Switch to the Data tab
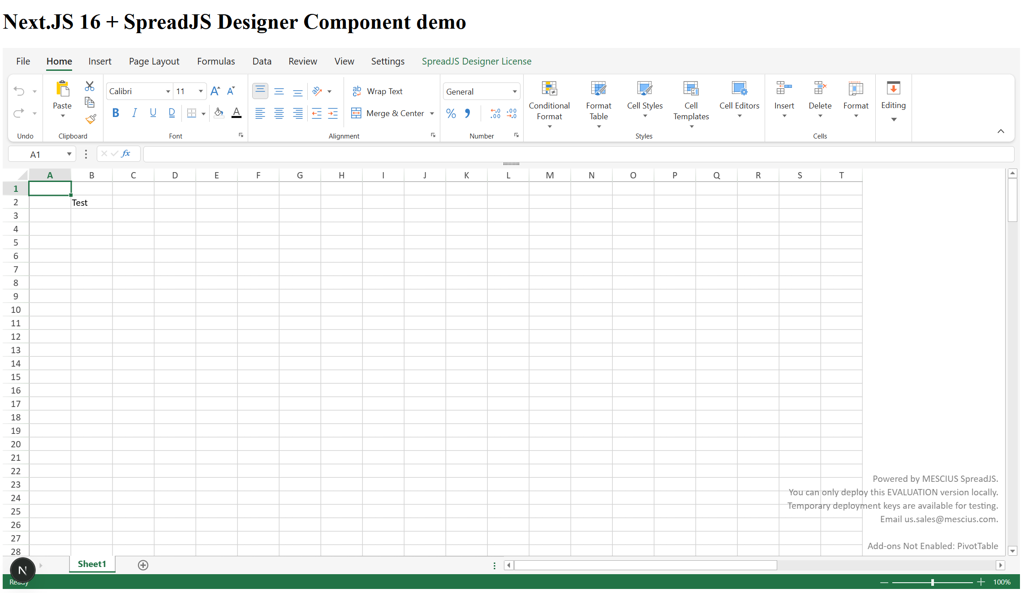The width and height of the screenshot is (1024, 593). pyautogui.click(x=262, y=61)
